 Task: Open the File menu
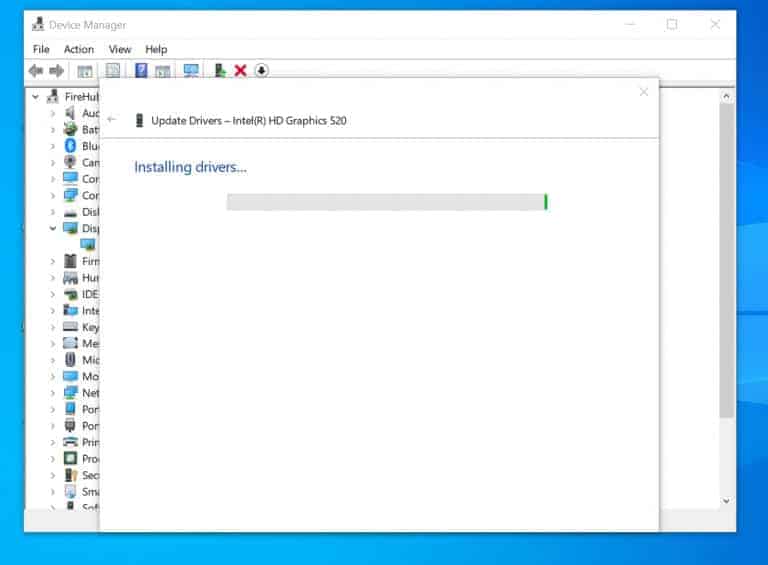[x=41, y=49]
